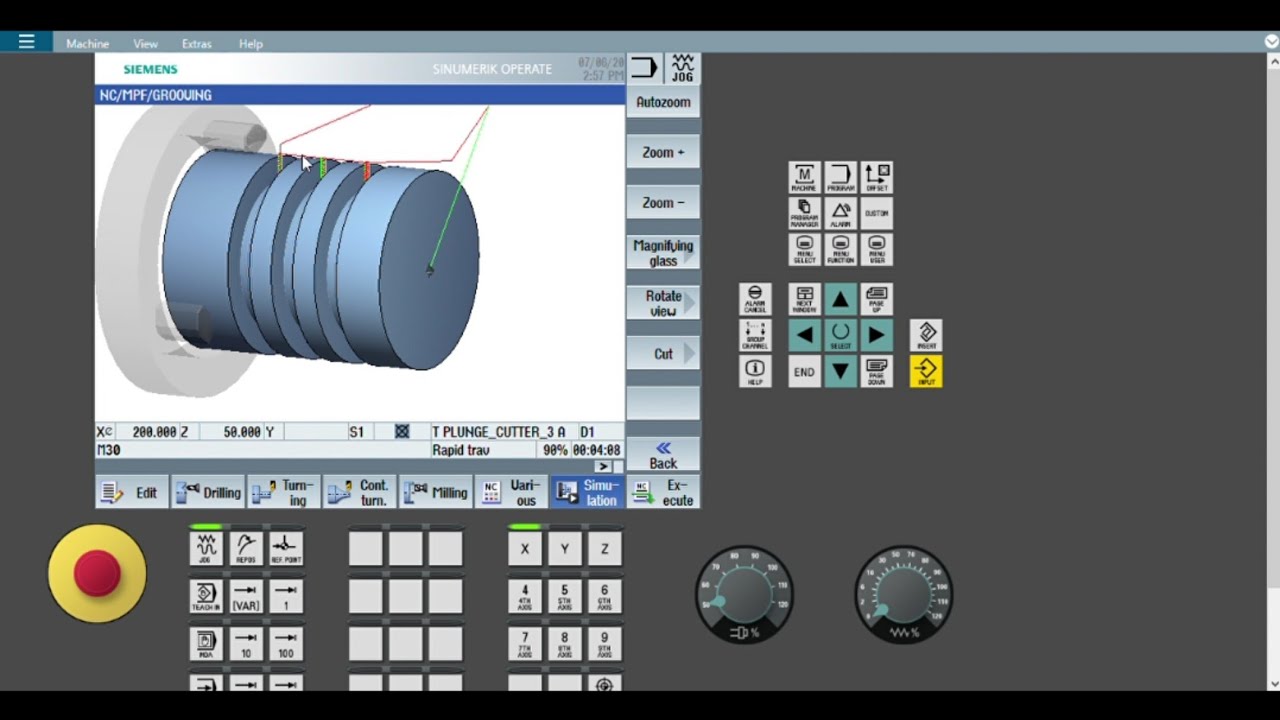Click the CUSTOM key
The width and height of the screenshot is (1280, 720).
click(x=877, y=213)
